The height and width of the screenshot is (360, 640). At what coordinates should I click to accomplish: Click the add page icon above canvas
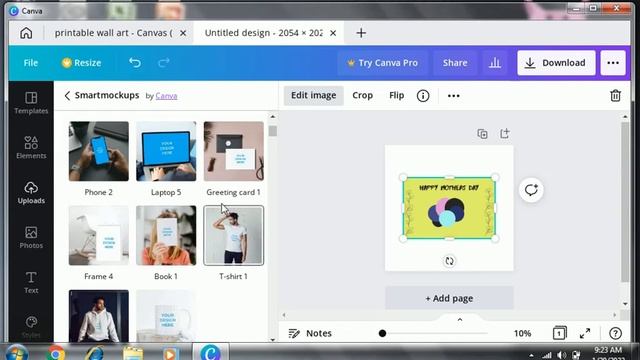(x=504, y=133)
